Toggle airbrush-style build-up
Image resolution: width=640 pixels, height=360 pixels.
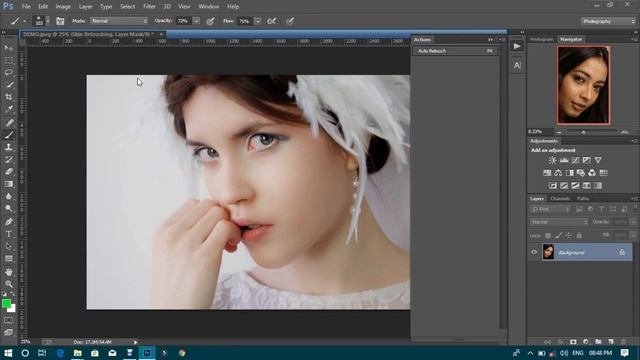pos(271,21)
